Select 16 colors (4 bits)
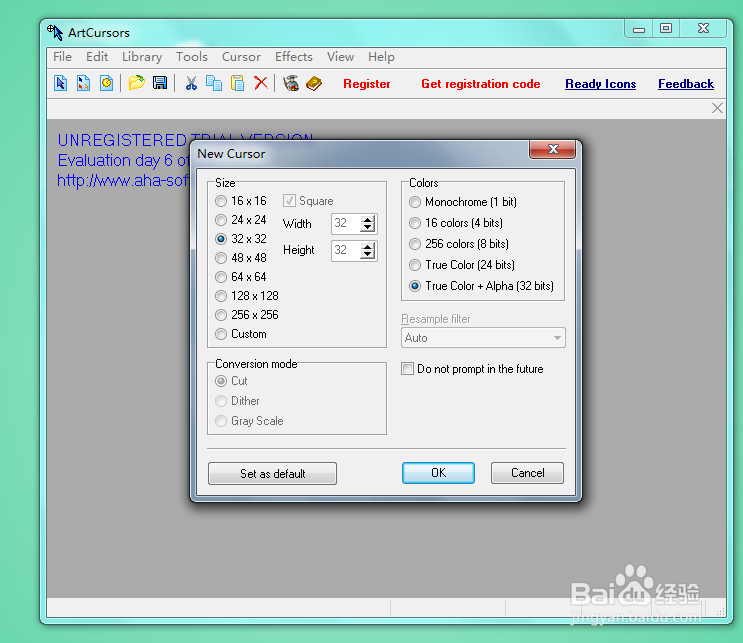Image resolution: width=743 pixels, height=643 pixels. coord(456,223)
